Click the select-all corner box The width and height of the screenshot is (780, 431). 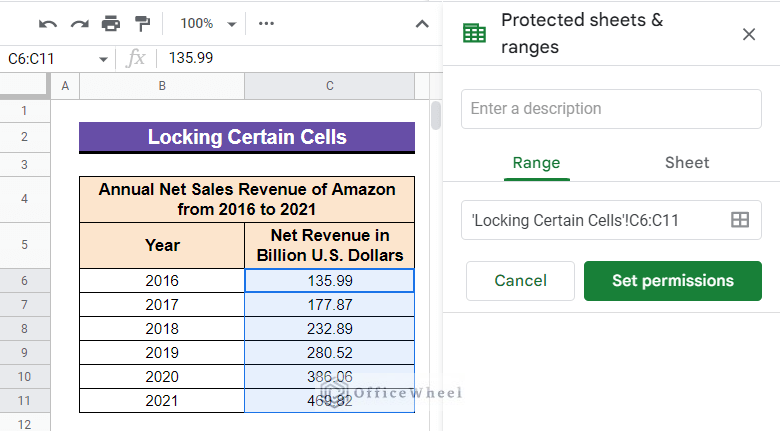pos(24,86)
